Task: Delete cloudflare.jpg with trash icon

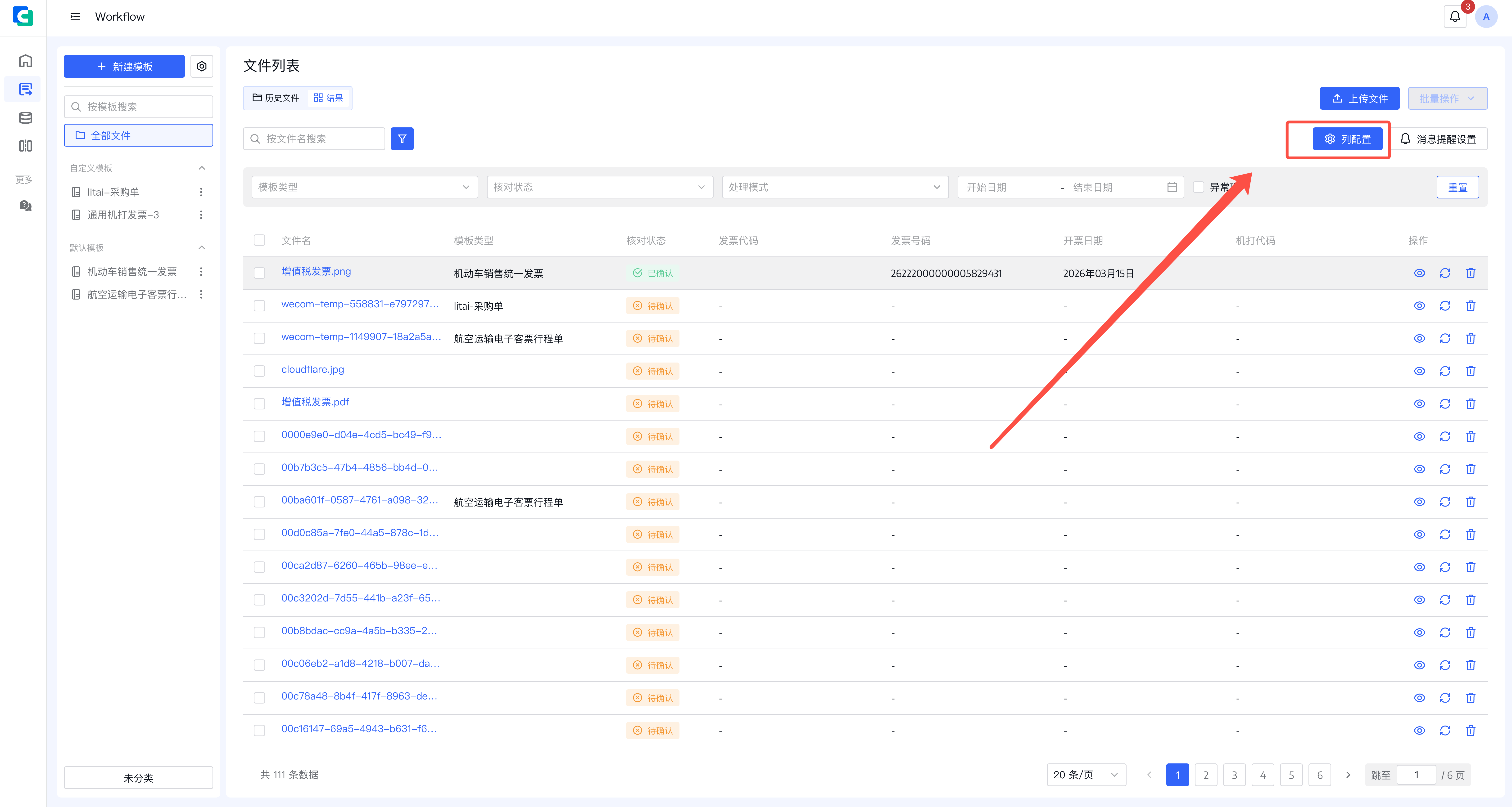Action: click(x=1471, y=371)
